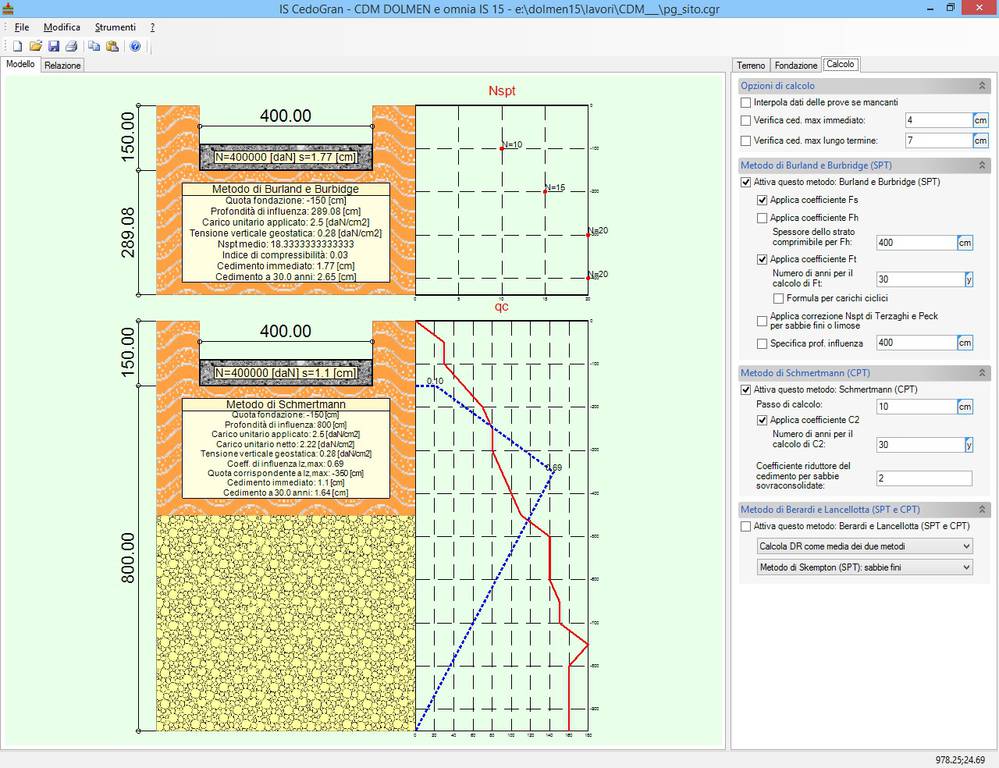Collapse the Opzioni di calcolo section
Image resolution: width=999 pixels, height=768 pixels.
[981, 86]
